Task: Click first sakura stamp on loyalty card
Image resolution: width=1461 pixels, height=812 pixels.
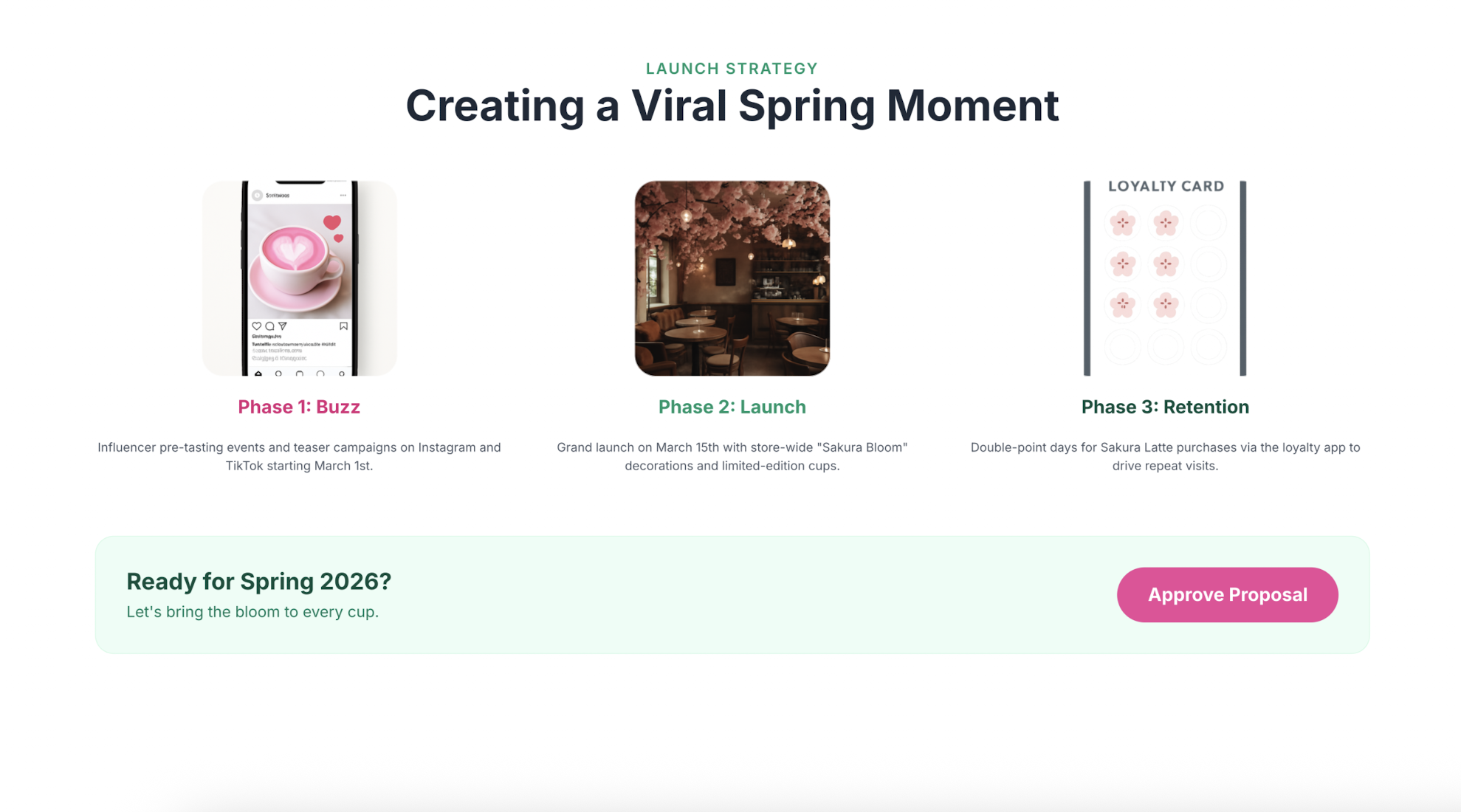Action: coord(1122,222)
